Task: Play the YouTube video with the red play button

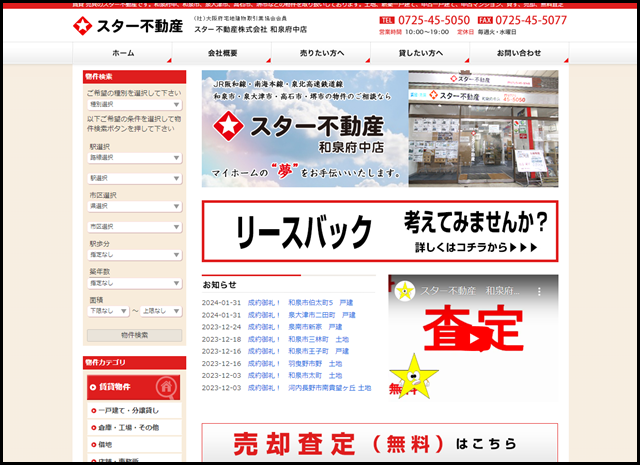Action: pyautogui.click(x=474, y=337)
